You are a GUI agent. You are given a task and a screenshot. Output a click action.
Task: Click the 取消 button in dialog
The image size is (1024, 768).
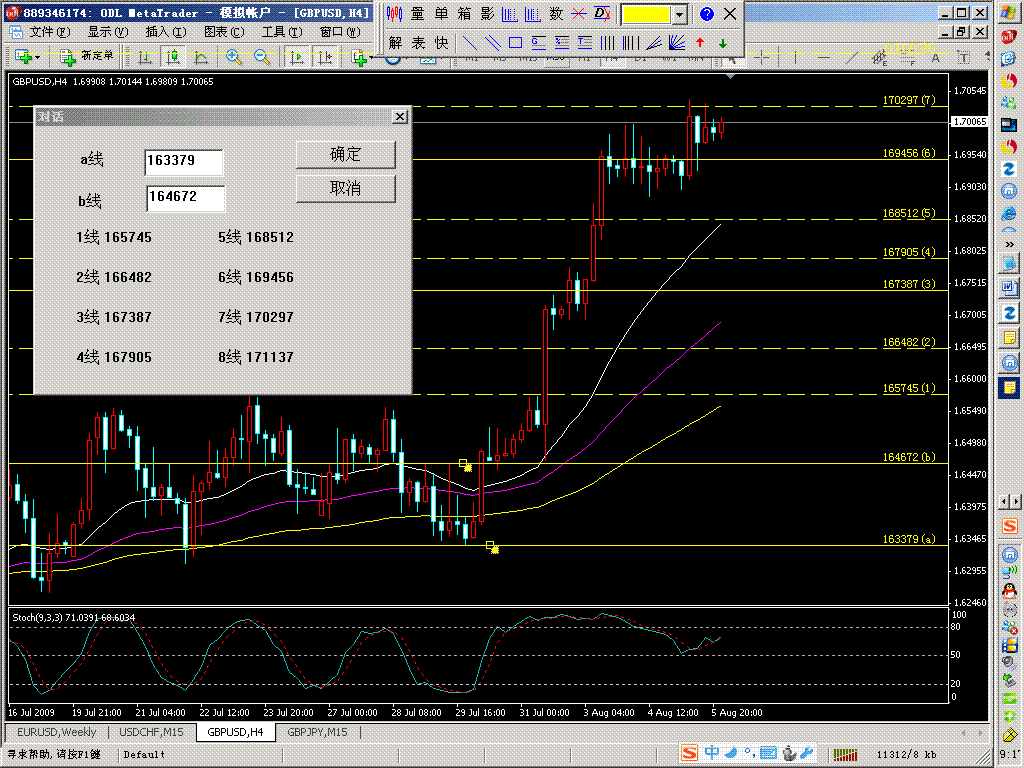[x=345, y=188]
